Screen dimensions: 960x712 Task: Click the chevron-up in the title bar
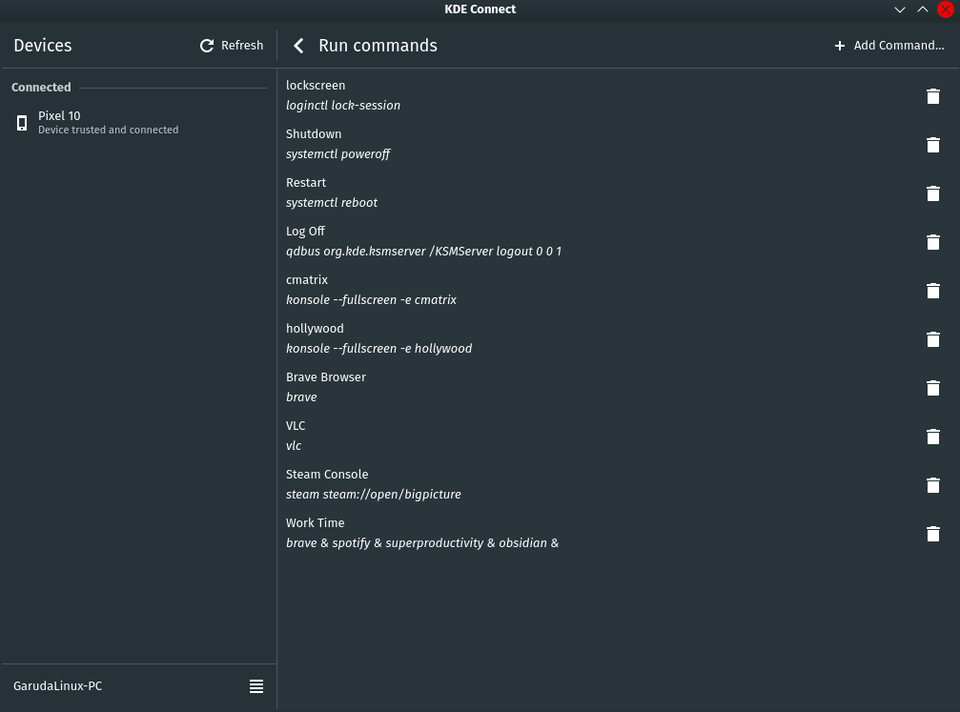click(x=921, y=9)
